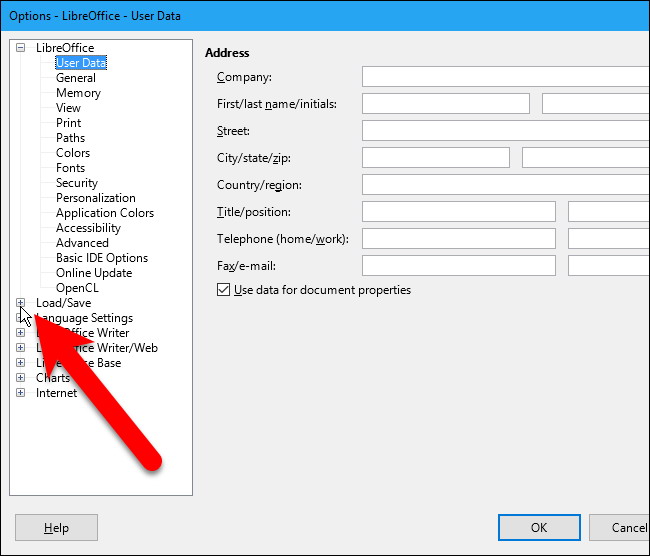Open Personalization options
The image size is (650, 556).
[95, 198]
